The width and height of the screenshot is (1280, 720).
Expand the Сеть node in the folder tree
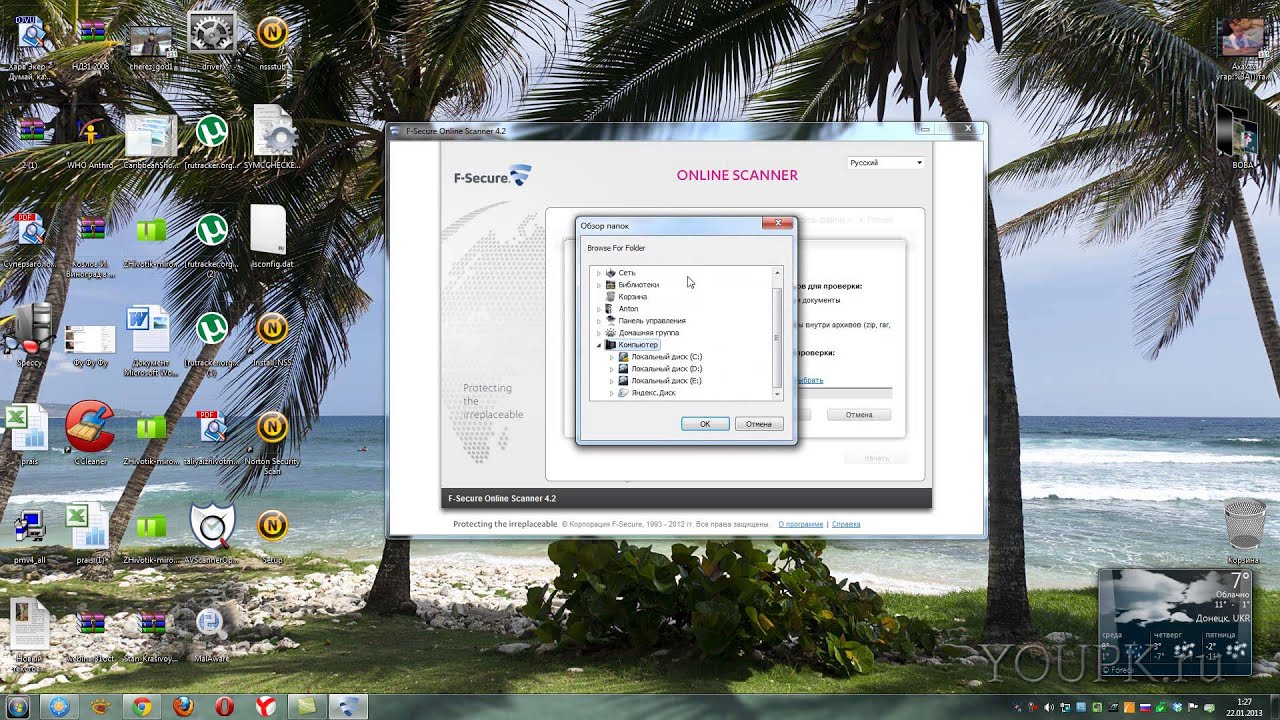599,273
